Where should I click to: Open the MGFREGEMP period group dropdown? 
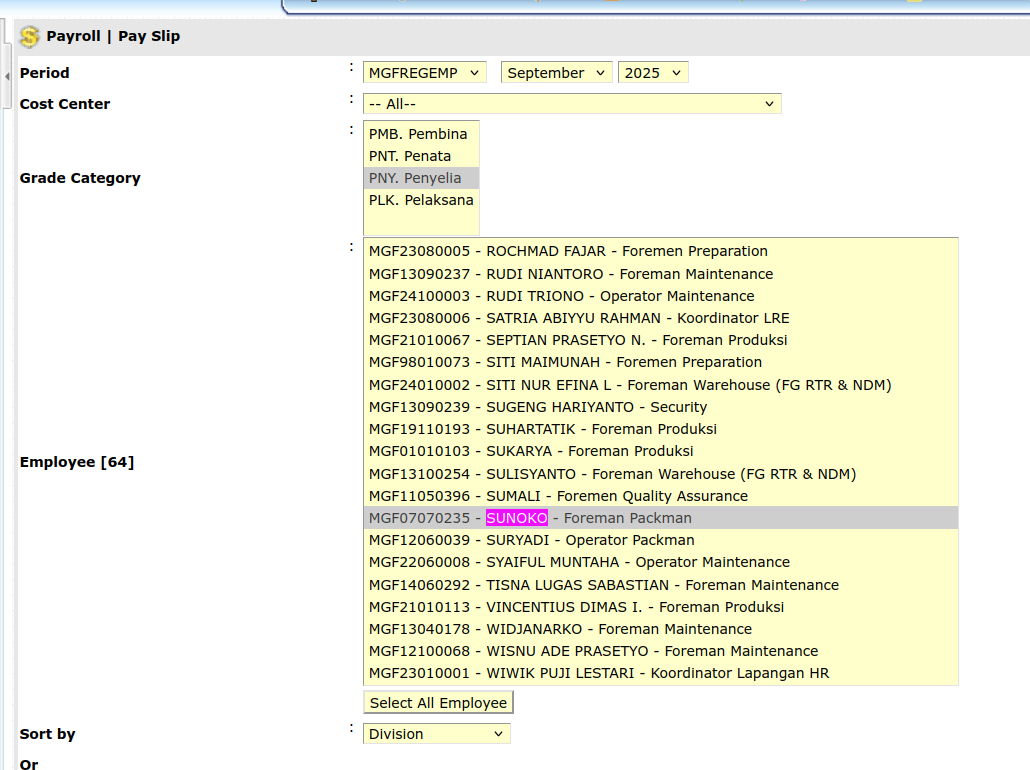[x=424, y=73]
